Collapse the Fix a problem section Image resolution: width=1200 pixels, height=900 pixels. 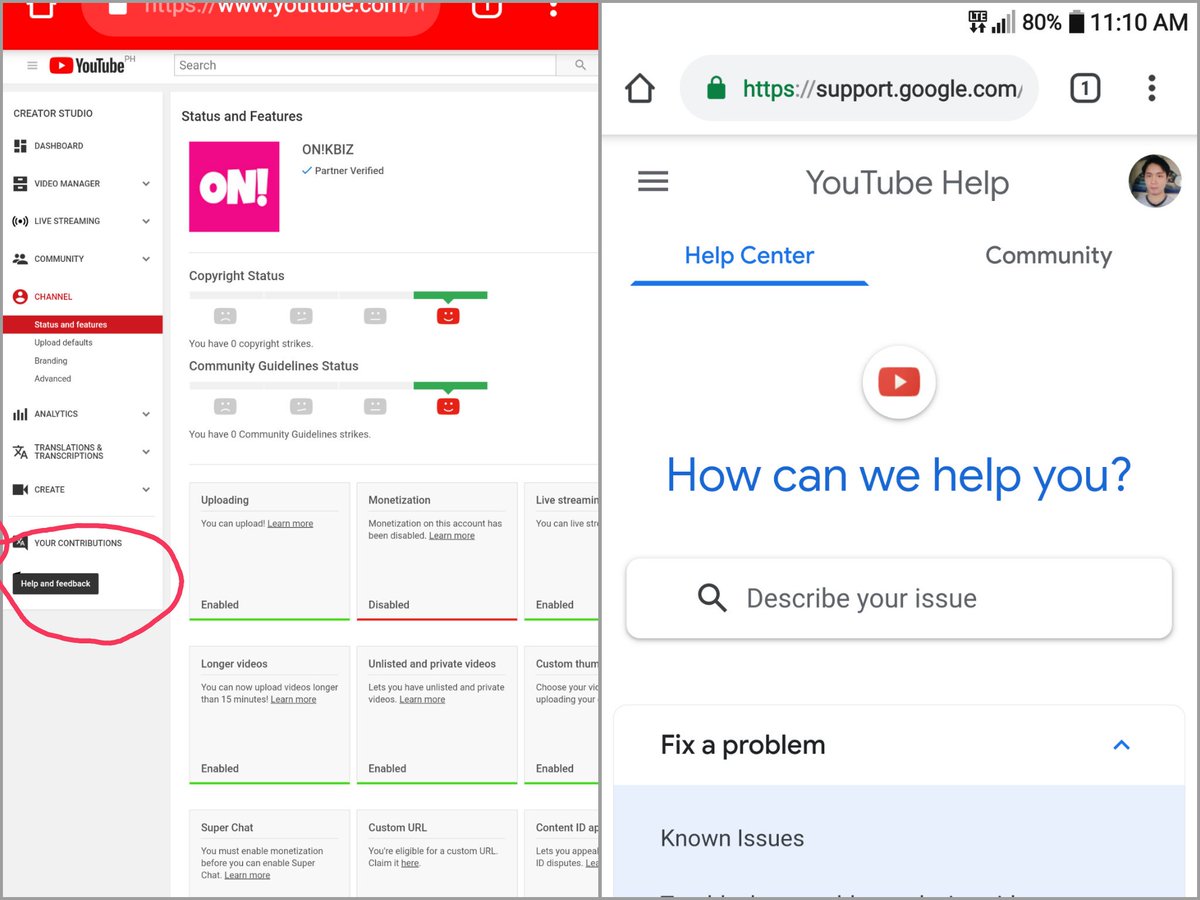point(1121,745)
